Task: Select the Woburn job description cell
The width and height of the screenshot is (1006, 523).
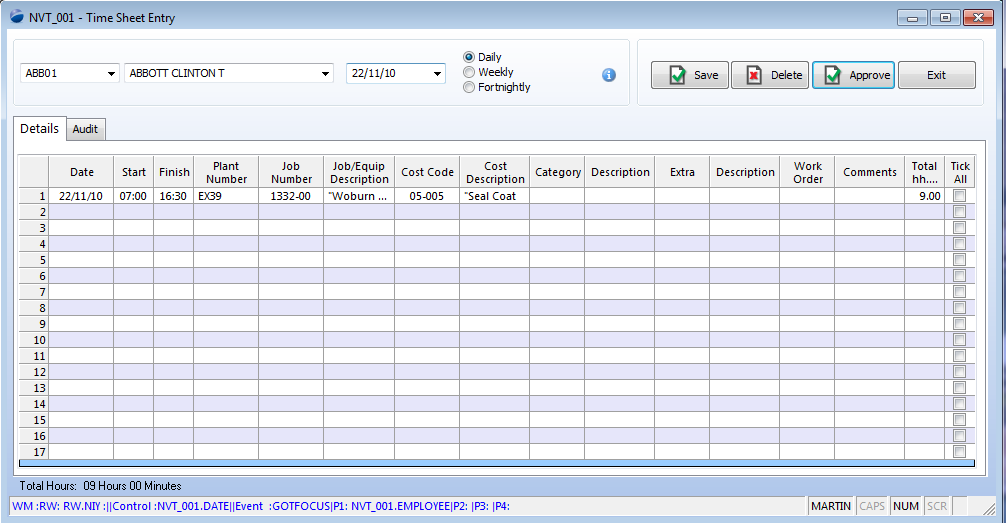Action: click(x=359, y=196)
